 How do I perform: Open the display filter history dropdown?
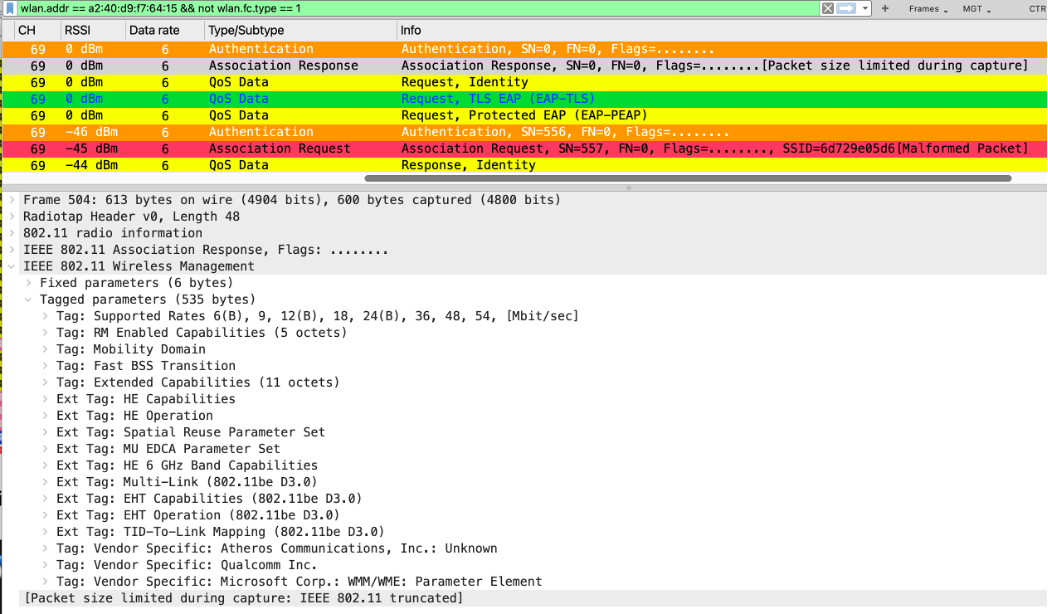865,8
